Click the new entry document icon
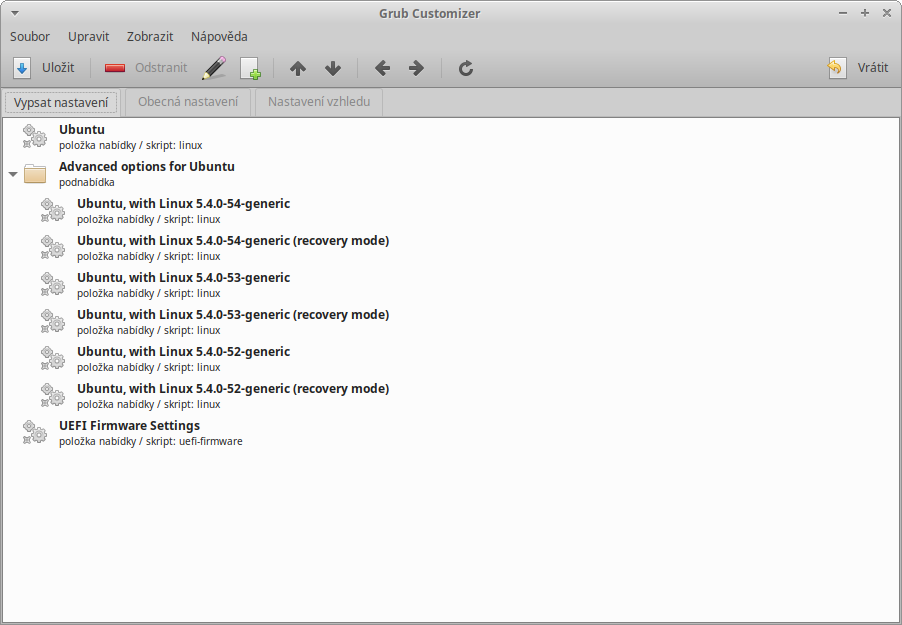 click(250, 68)
